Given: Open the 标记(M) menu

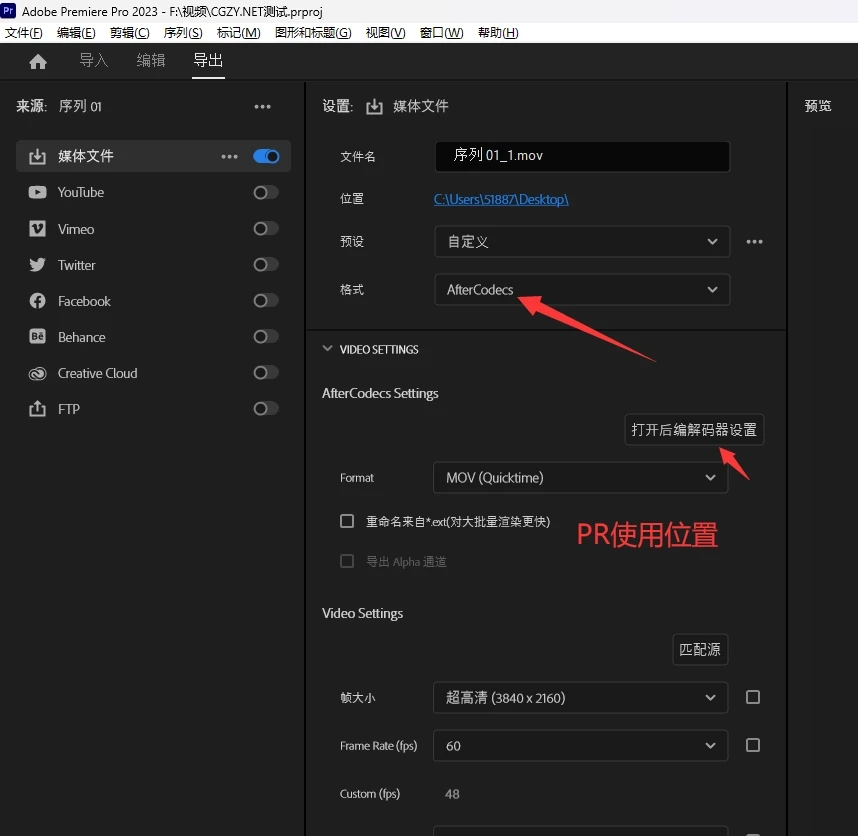Looking at the screenshot, I should (239, 33).
